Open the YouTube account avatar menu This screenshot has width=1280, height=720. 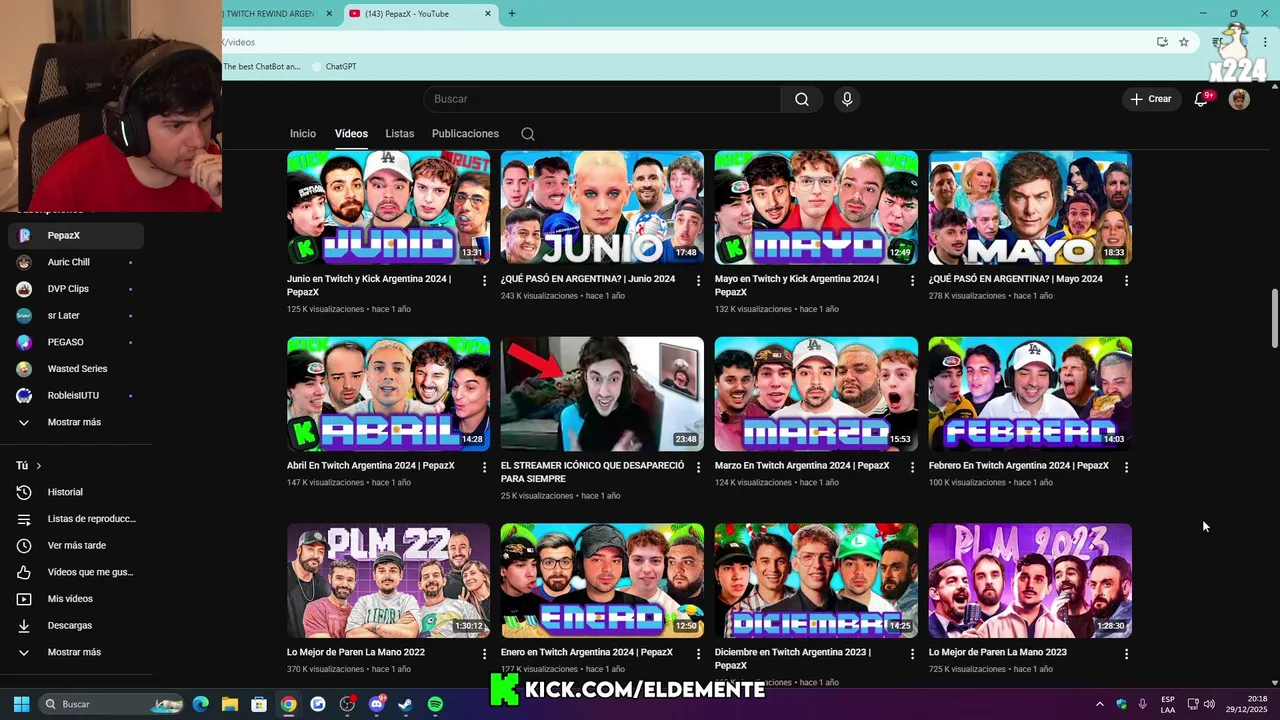[x=1239, y=99]
